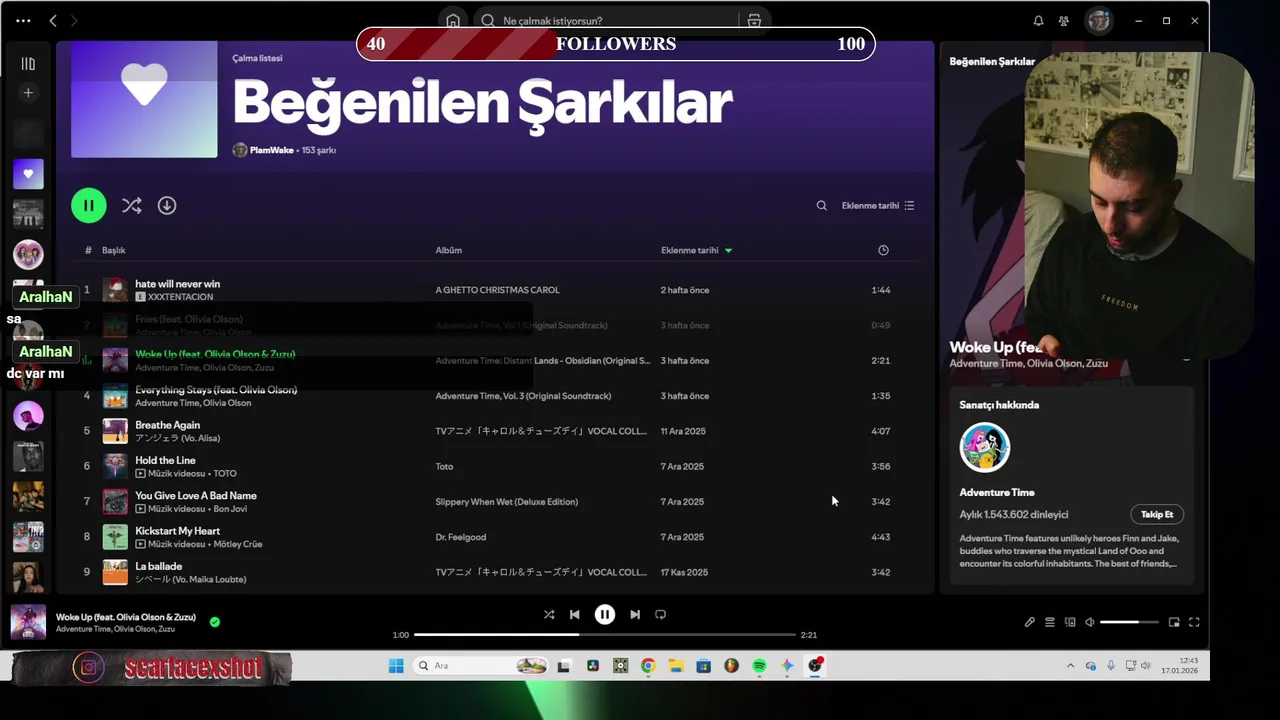Open the Adventure Time artist name link
Screen dimensions: 1280x720
[x=997, y=492]
